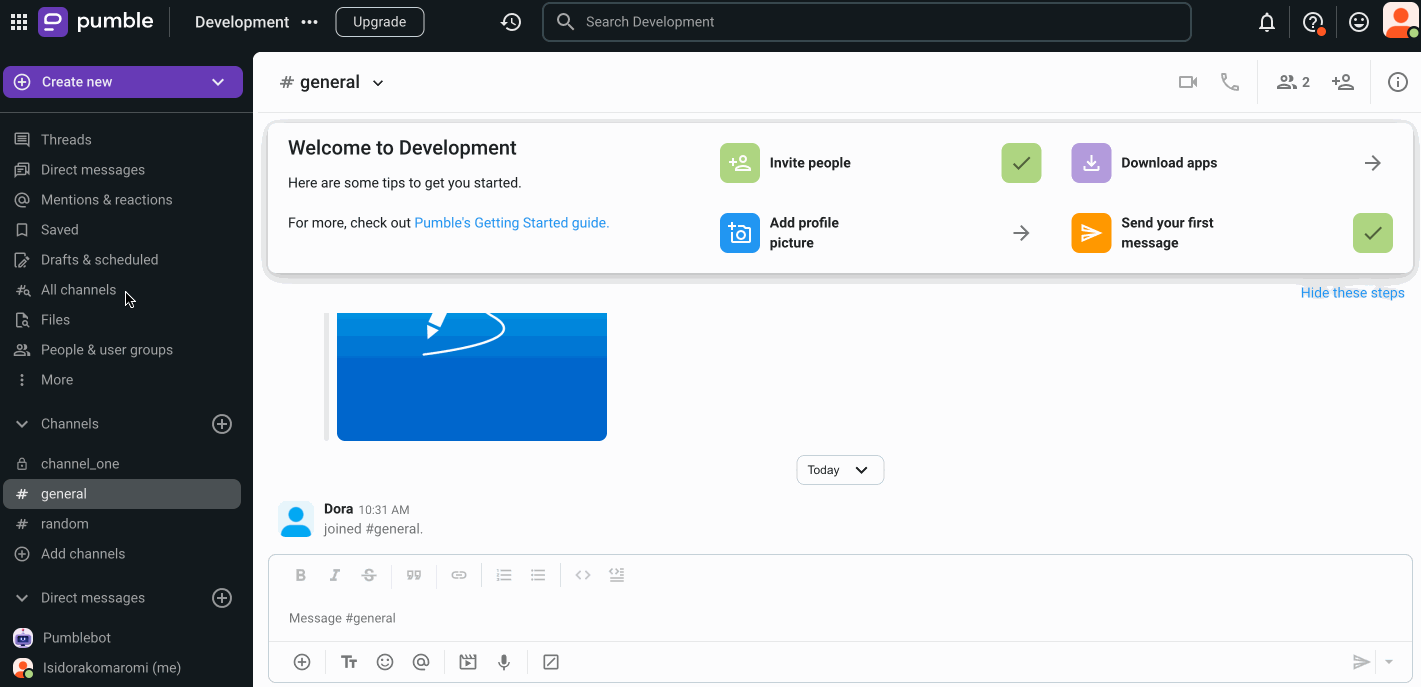Click Dora's user avatar
Screen dimensions: 1421x687
pyautogui.click(x=296, y=519)
